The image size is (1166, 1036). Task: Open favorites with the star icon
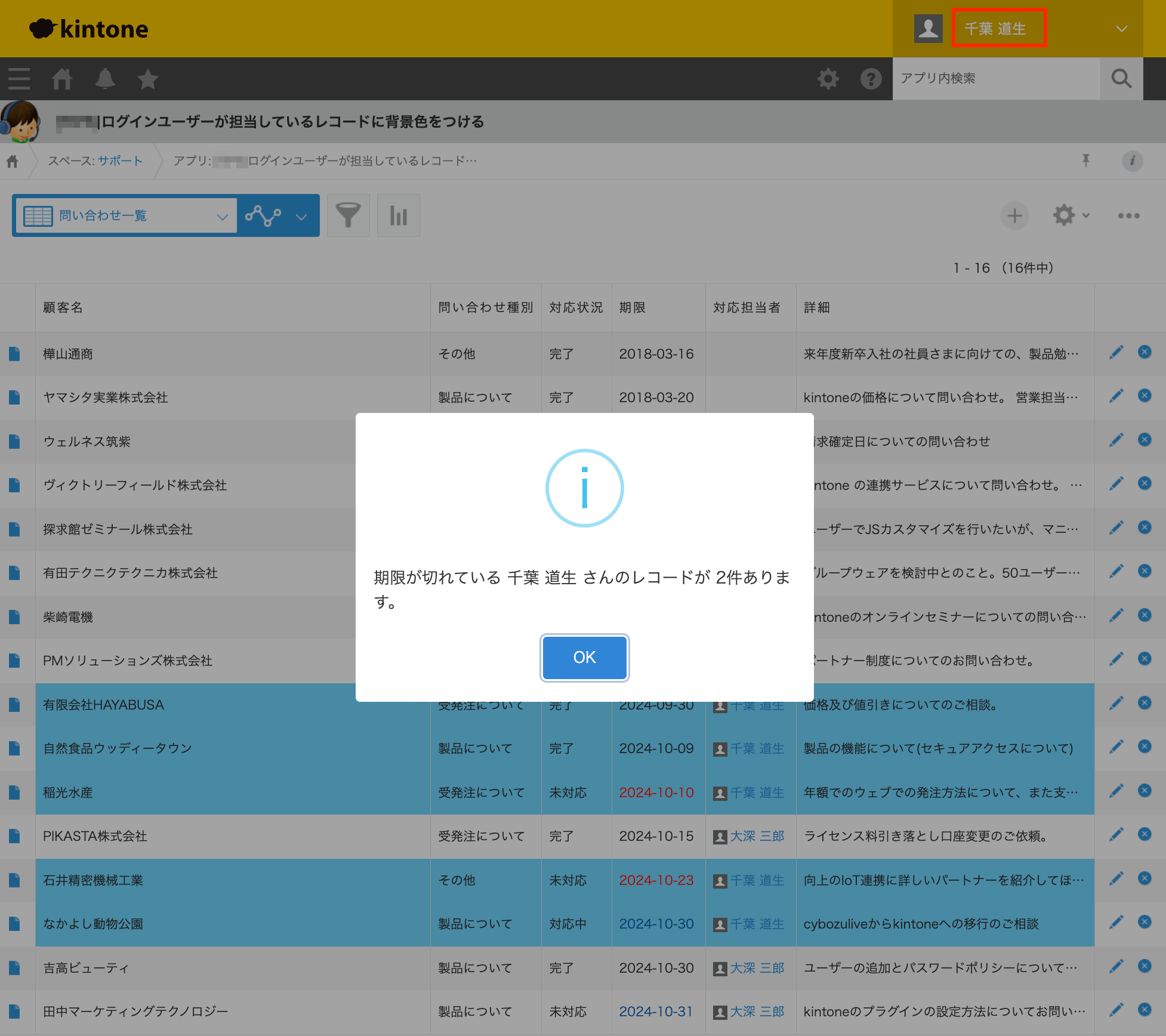pyautogui.click(x=147, y=79)
